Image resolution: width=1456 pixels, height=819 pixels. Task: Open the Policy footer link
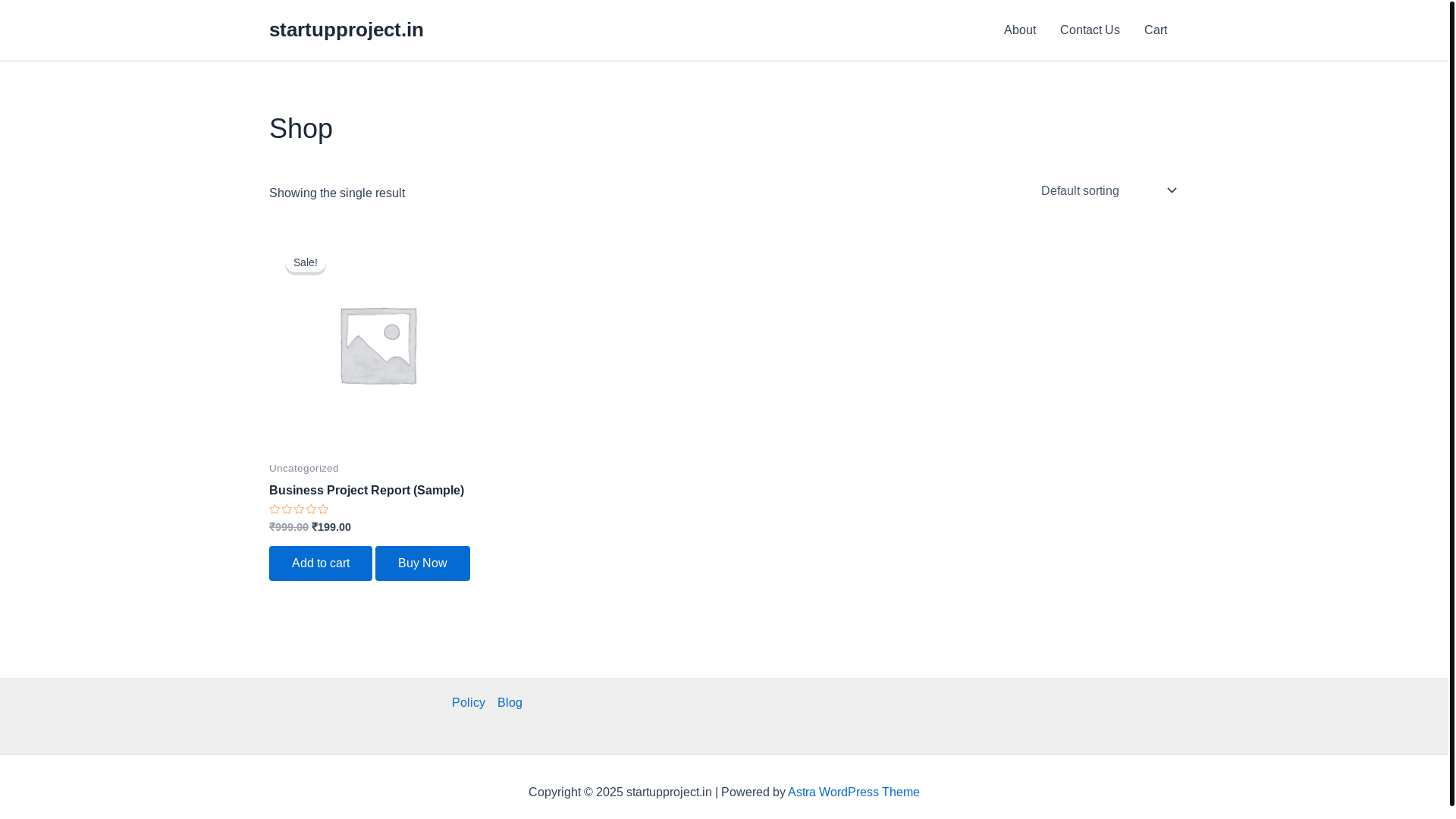[x=468, y=703]
